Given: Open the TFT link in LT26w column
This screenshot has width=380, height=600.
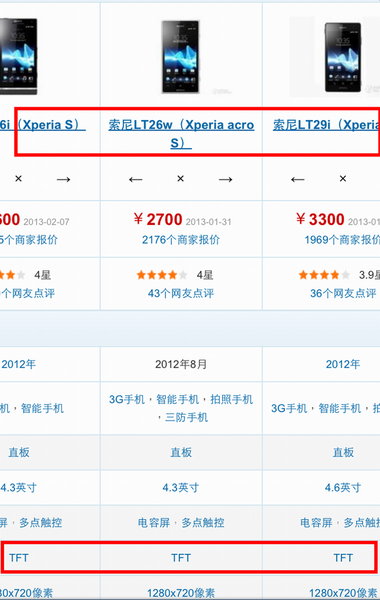Looking at the screenshot, I should (x=181, y=558).
